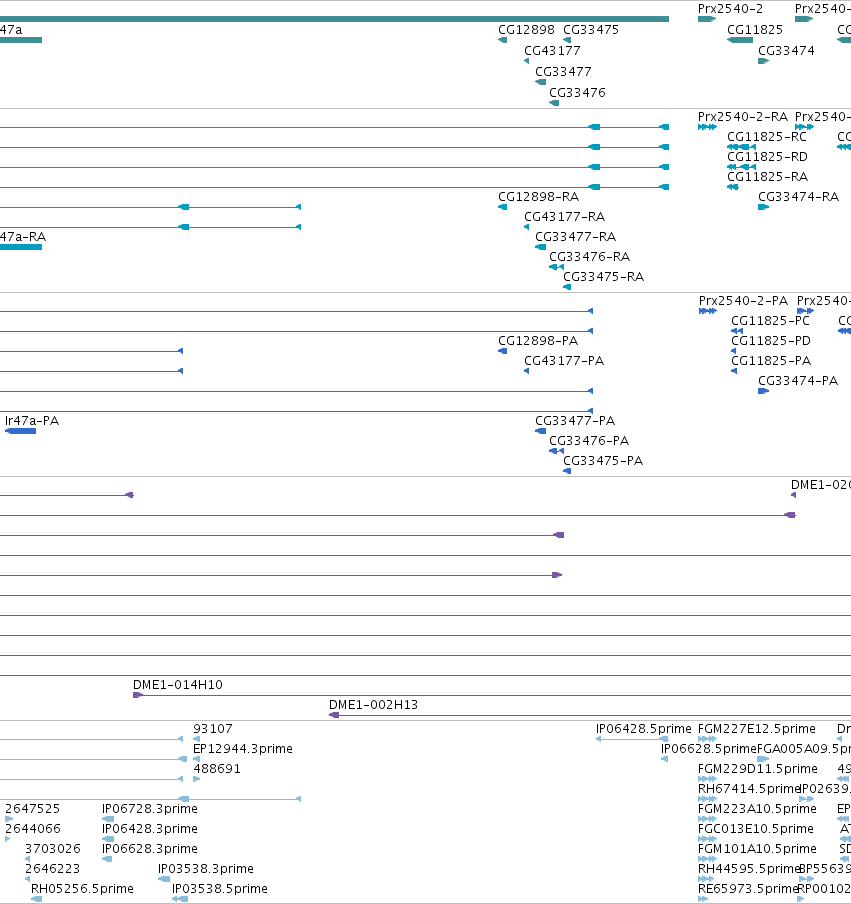Click the CG12898-RA transcript label
Image resolution: width=851 pixels, height=904 pixels.
tap(538, 197)
